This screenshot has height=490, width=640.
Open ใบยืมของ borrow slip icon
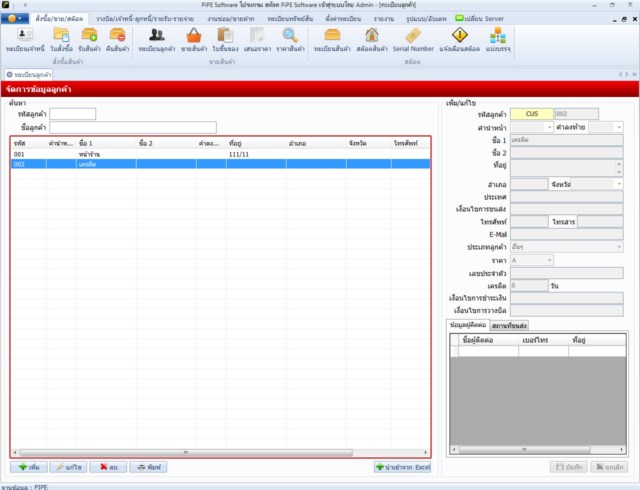(225, 40)
